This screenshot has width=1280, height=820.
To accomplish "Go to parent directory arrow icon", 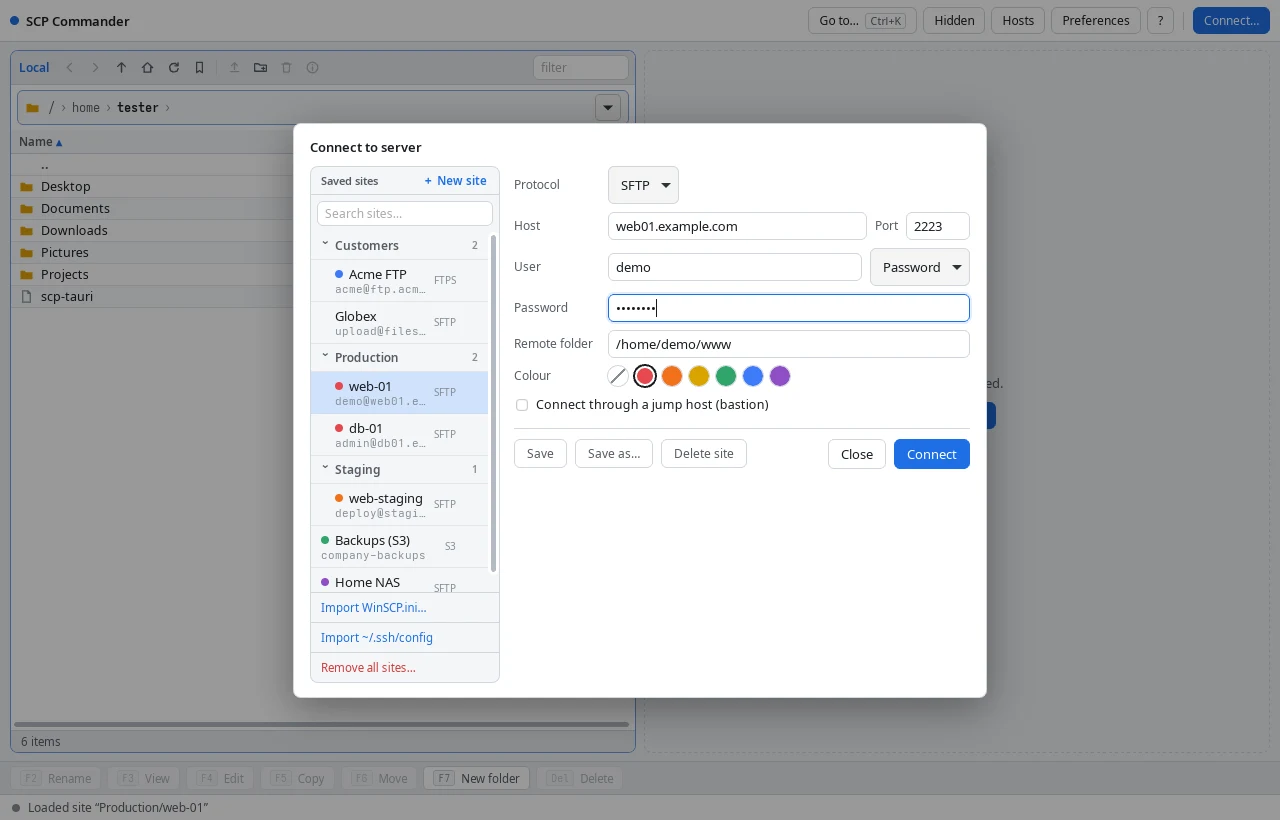I will pos(121,68).
